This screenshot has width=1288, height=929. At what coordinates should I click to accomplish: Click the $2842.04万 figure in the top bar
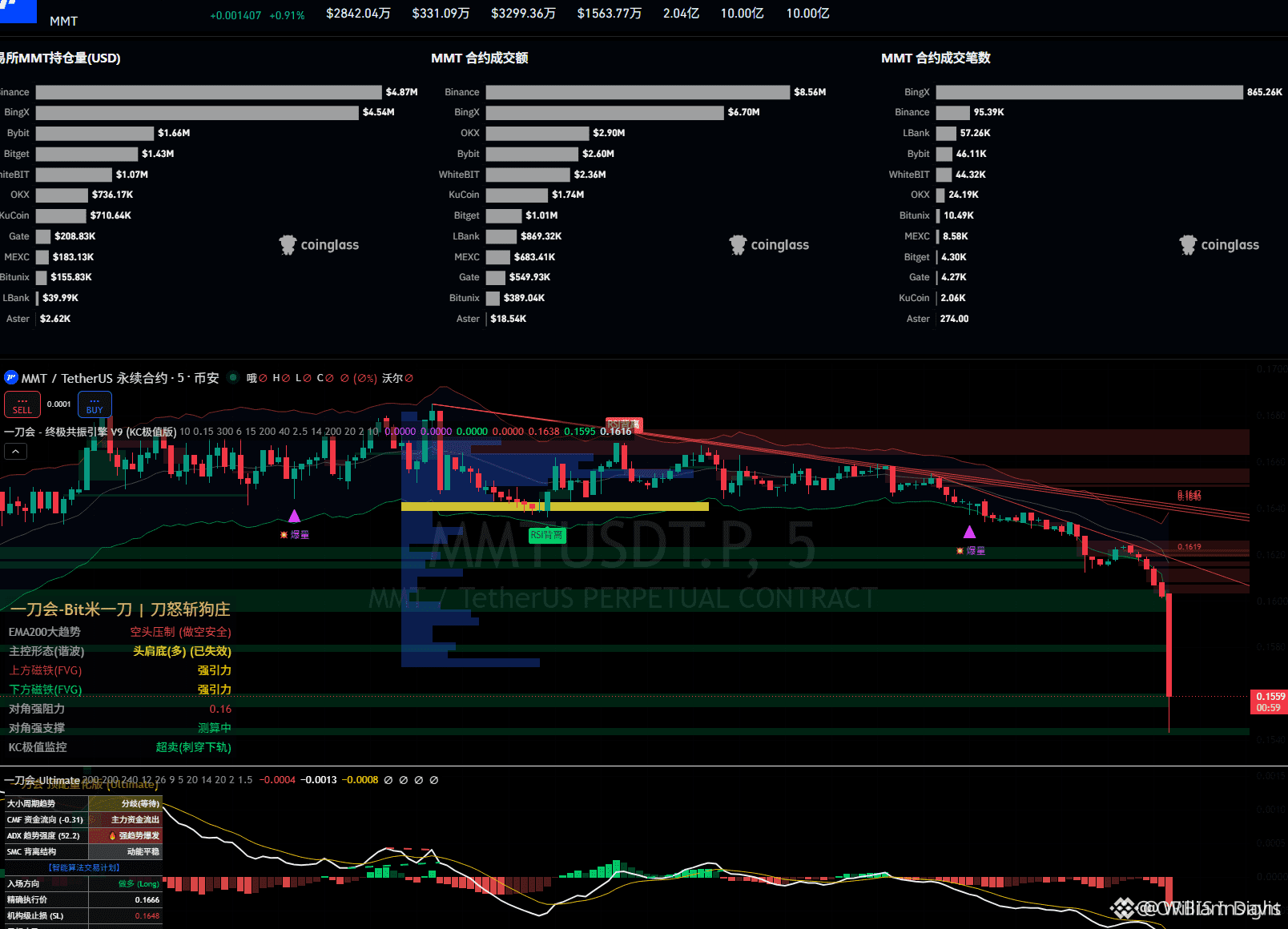tap(359, 14)
